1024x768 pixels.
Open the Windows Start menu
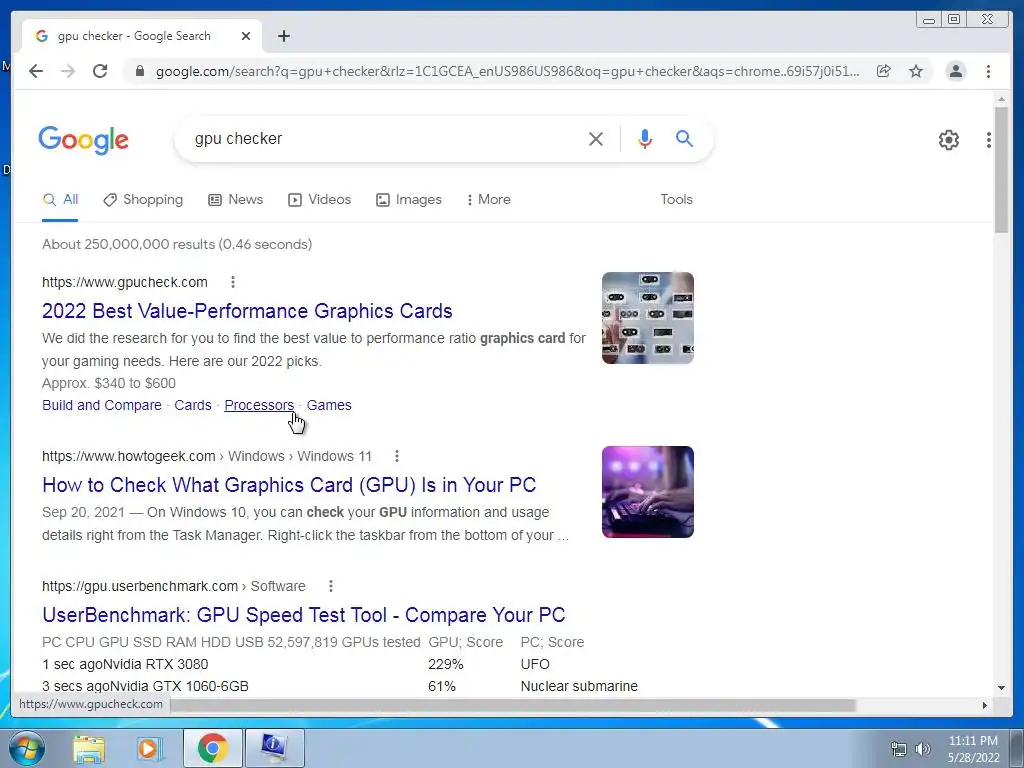pos(27,748)
